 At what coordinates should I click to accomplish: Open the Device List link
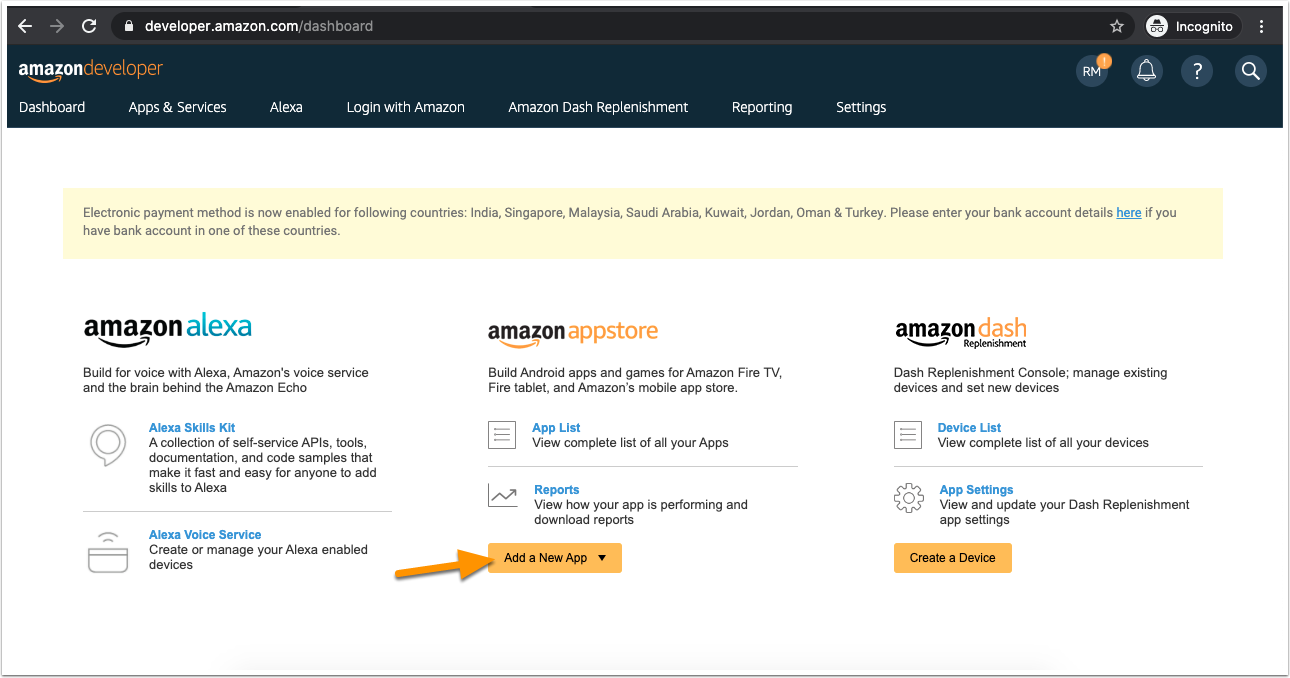point(970,428)
